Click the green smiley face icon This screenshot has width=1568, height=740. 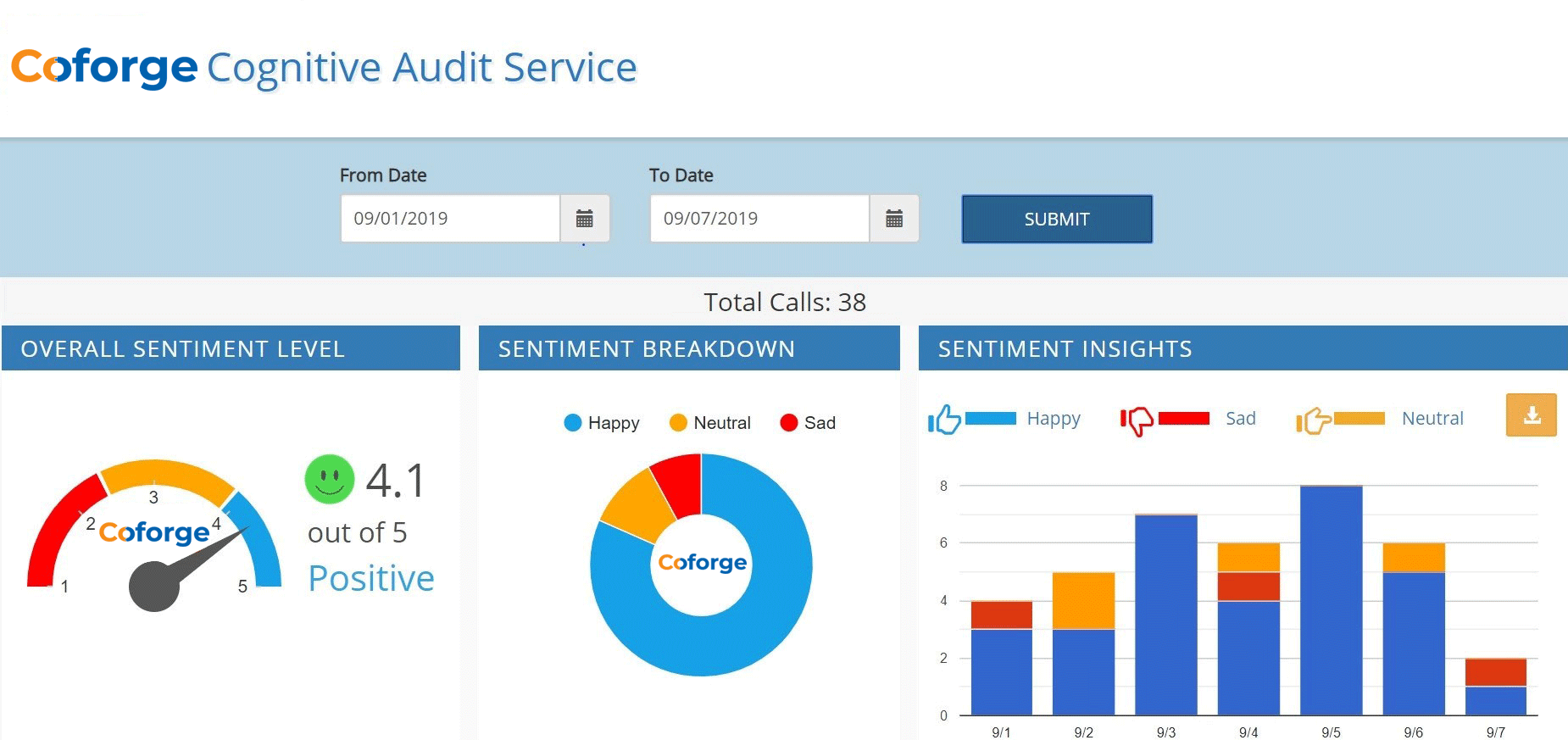tap(329, 479)
